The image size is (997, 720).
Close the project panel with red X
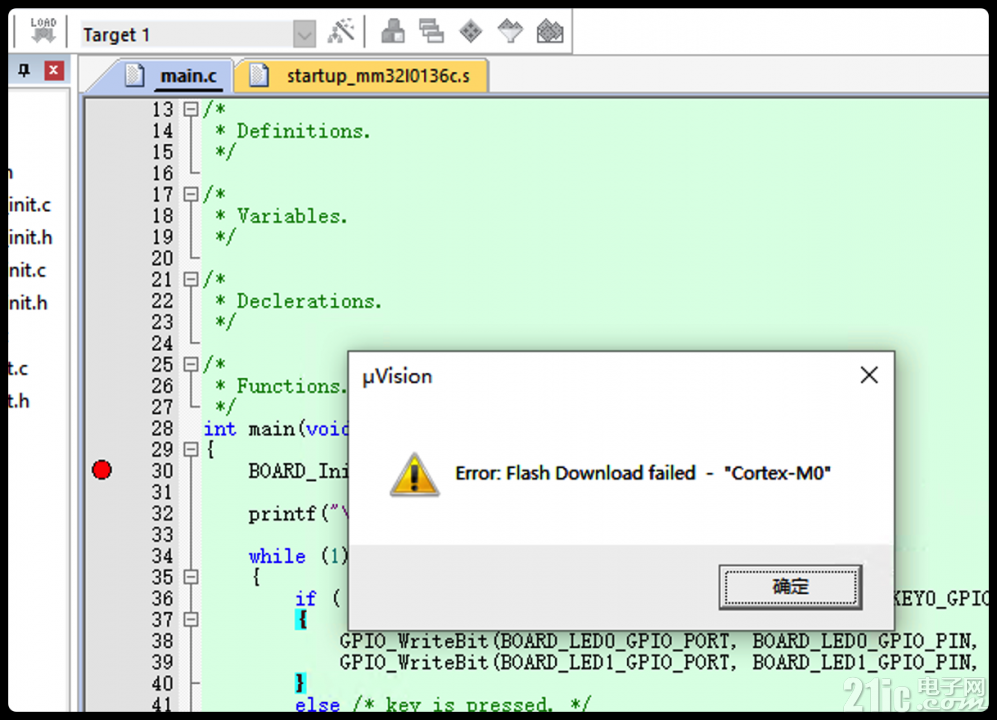tap(53, 70)
